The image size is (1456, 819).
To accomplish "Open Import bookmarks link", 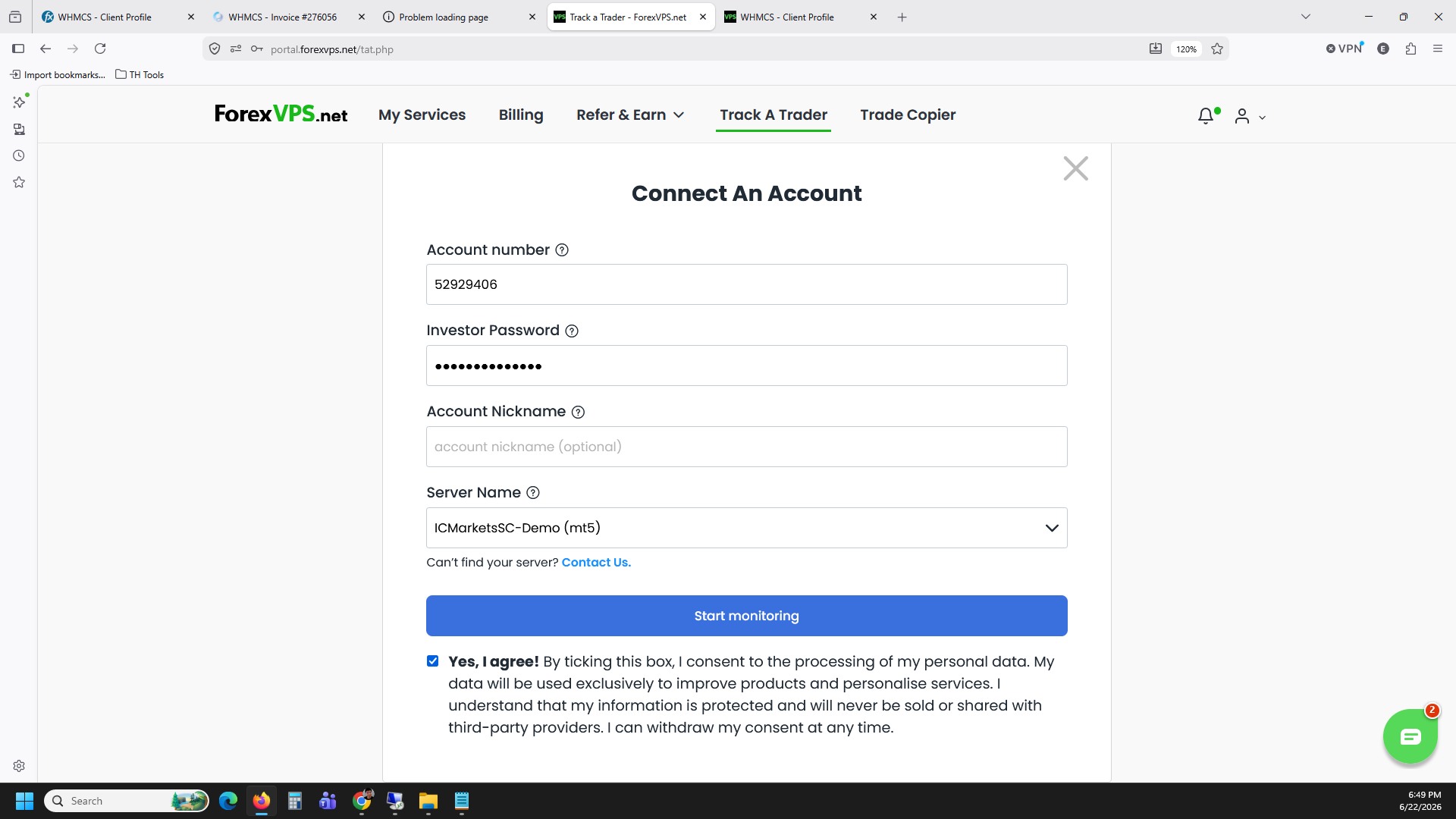I will [x=58, y=74].
